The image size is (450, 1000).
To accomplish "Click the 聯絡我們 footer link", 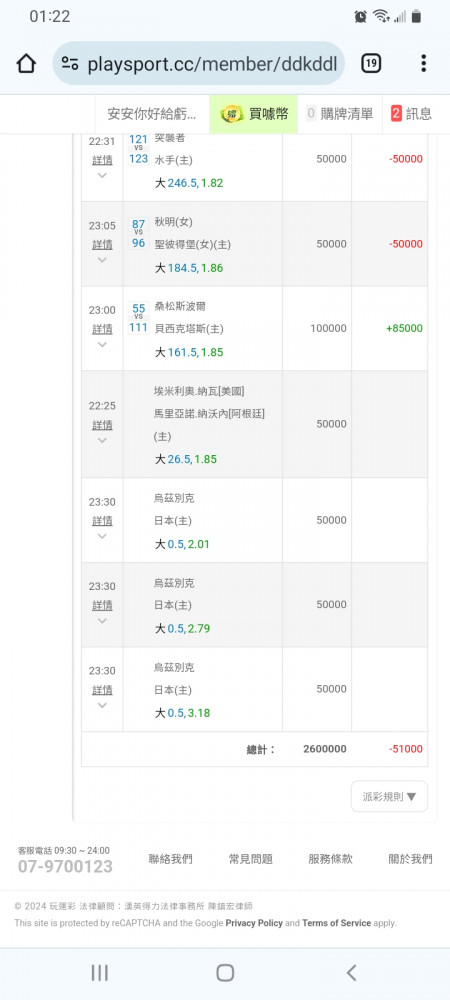I will tap(170, 859).
